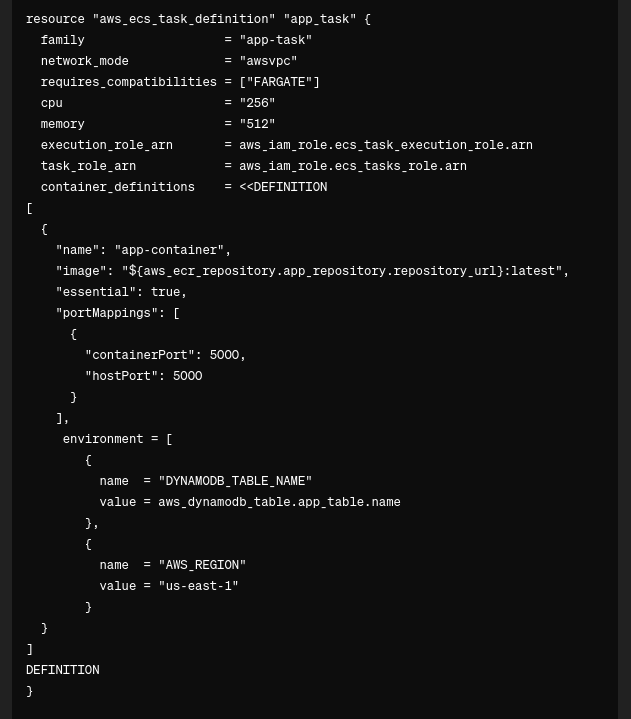Click the "aws_ecs_task_definition" resource type string
The image size is (631, 719).
(184, 19)
